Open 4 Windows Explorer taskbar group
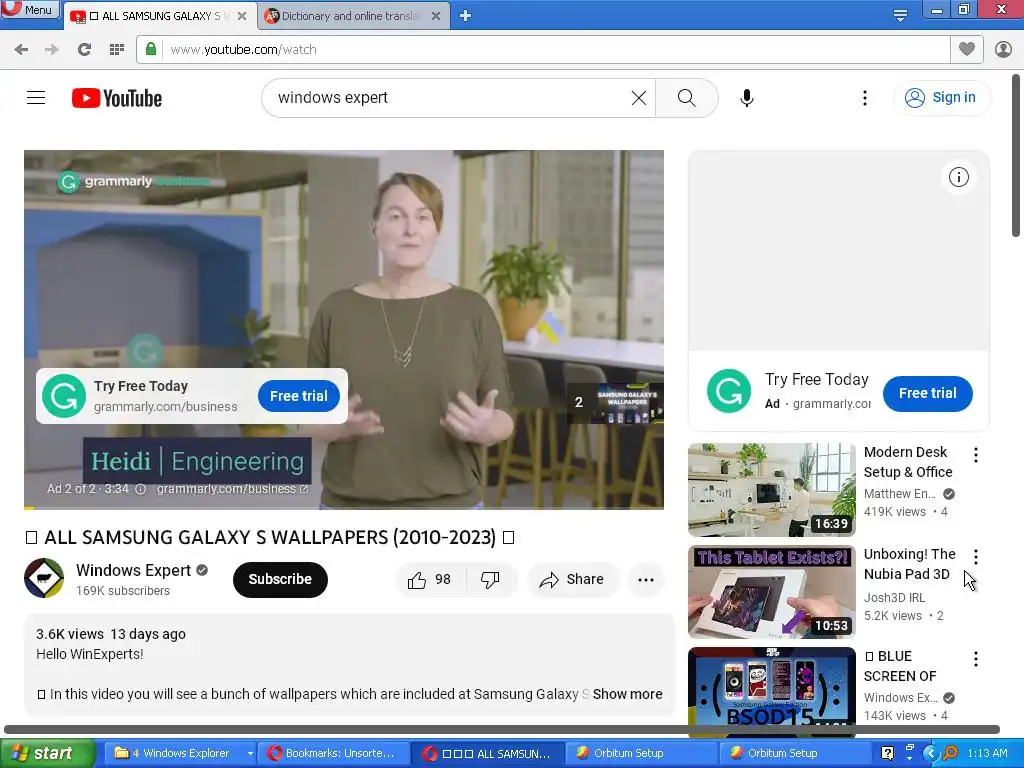Screen dimensions: 1024x768 182,753
